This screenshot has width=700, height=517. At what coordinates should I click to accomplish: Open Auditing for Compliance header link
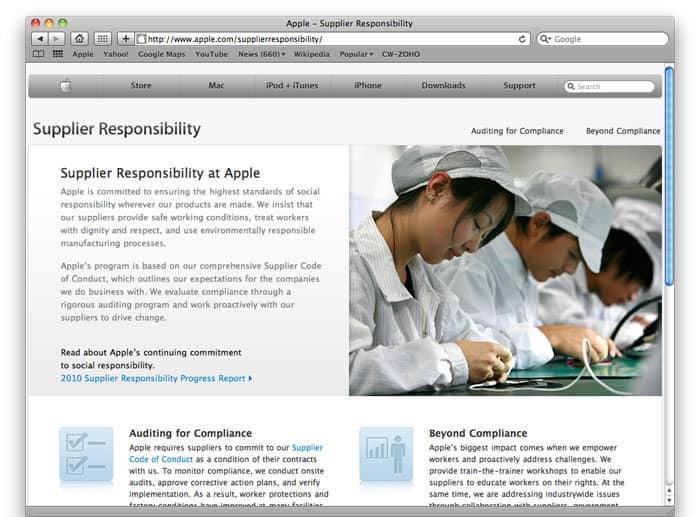(517, 131)
